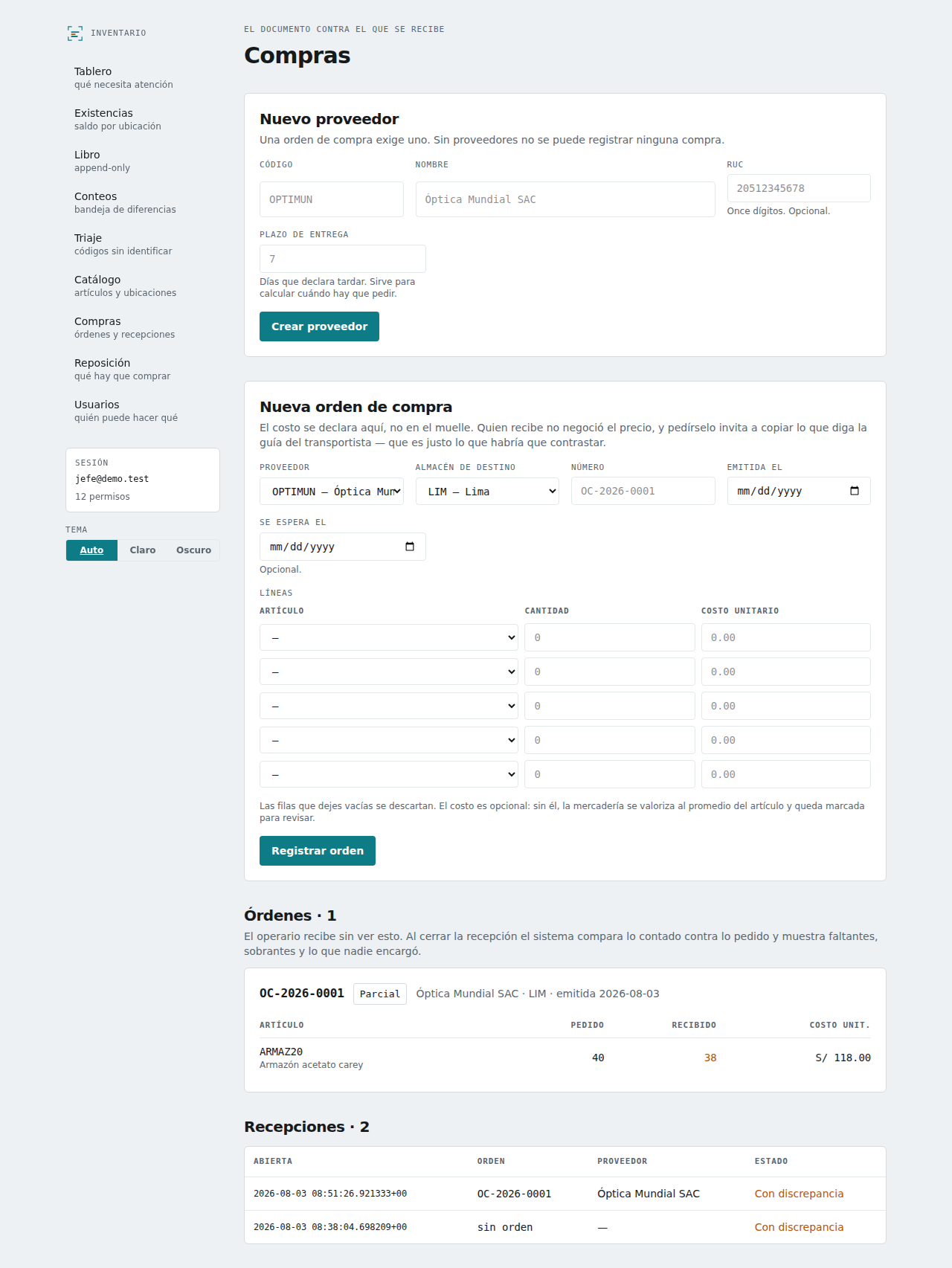This screenshot has width=952, height=1268.
Task: Open the OC-2026-0001 reception row
Action: [x=565, y=1194]
